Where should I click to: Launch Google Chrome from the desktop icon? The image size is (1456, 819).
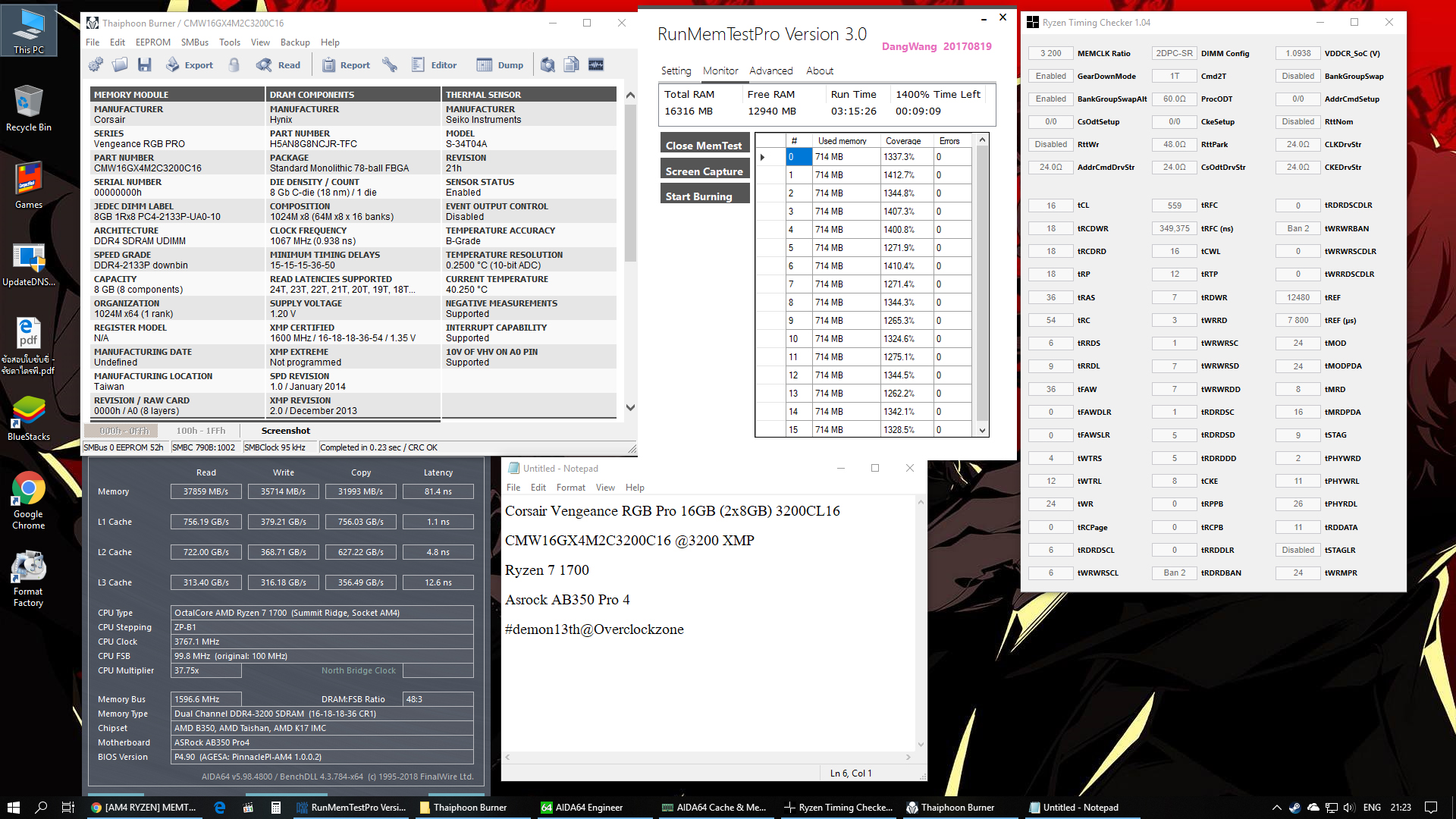click(29, 500)
